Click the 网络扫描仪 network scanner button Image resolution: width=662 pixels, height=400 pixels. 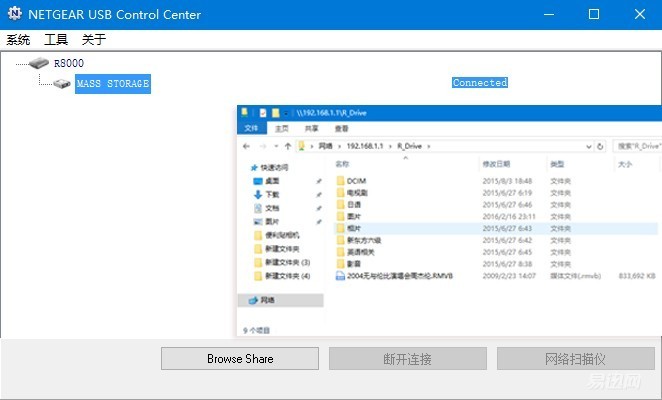coord(576,359)
